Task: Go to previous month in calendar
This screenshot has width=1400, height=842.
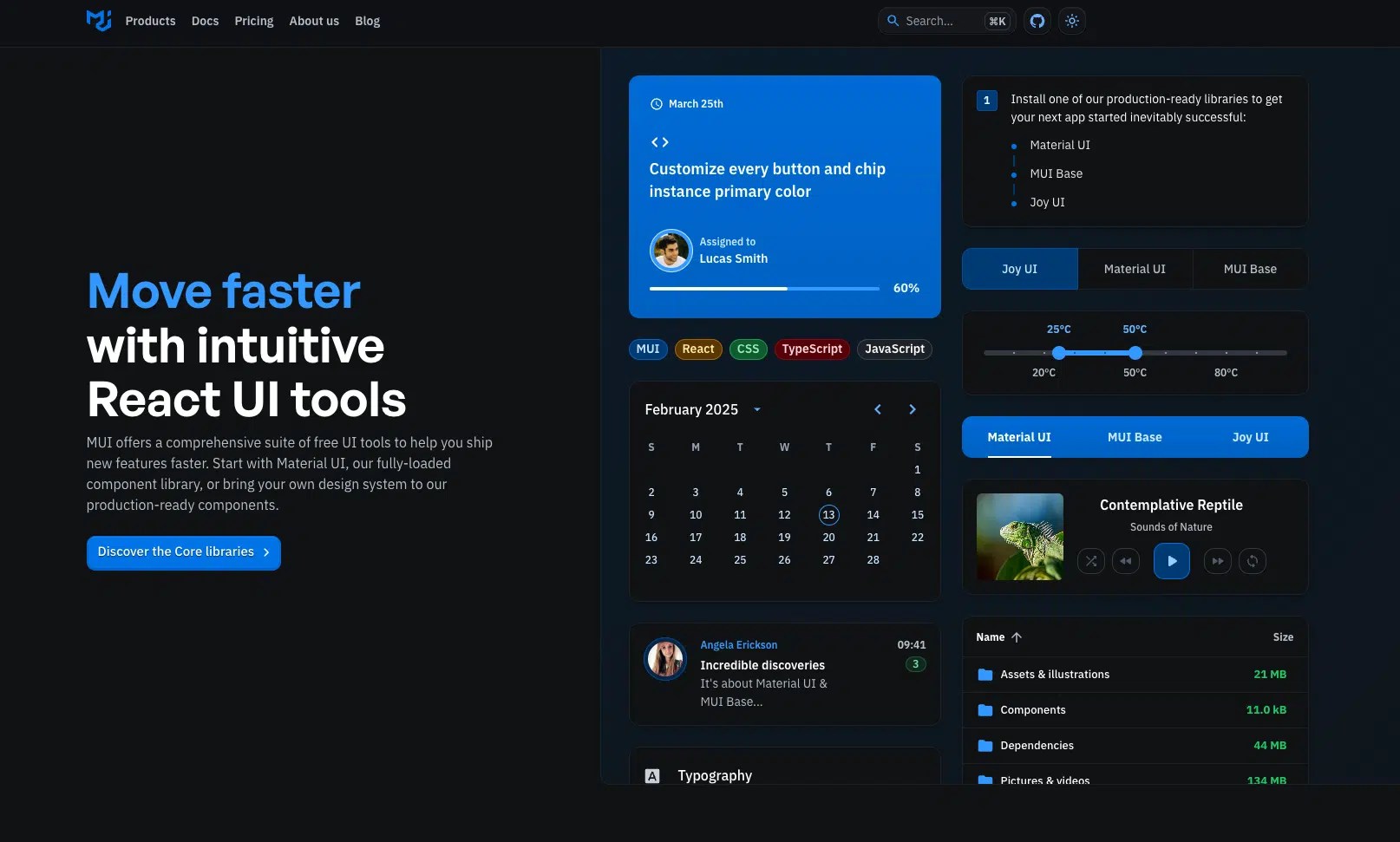Action: click(878, 409)
